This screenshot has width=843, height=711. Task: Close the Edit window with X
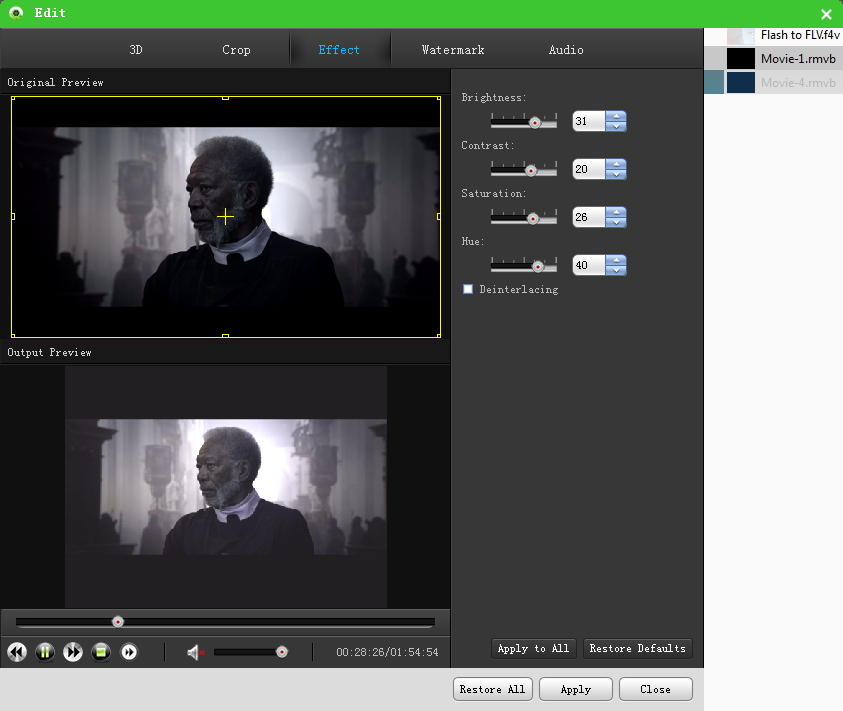point(826,14)
